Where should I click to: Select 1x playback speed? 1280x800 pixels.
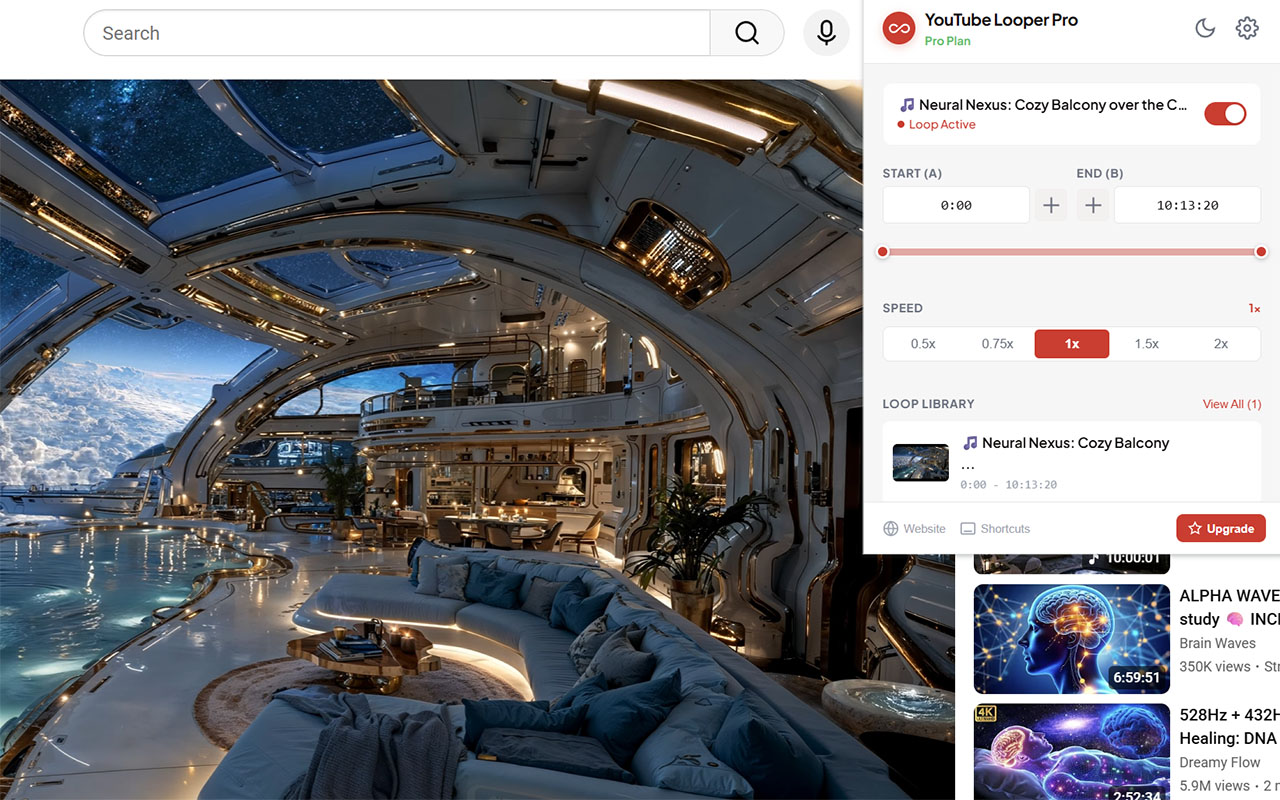click(x=1072, y=344)
